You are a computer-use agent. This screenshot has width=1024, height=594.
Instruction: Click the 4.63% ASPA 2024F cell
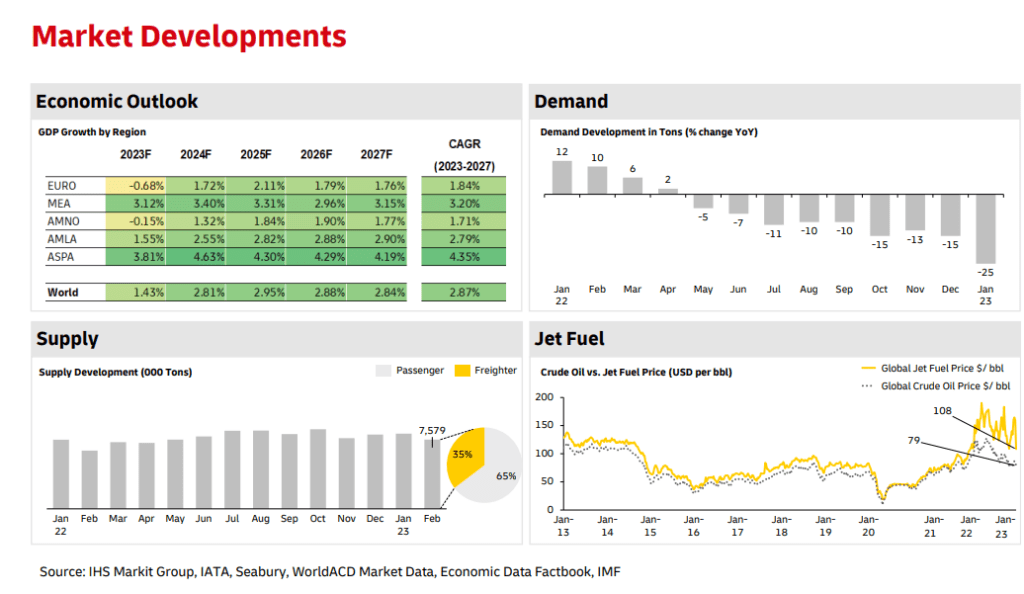[196, 257]
